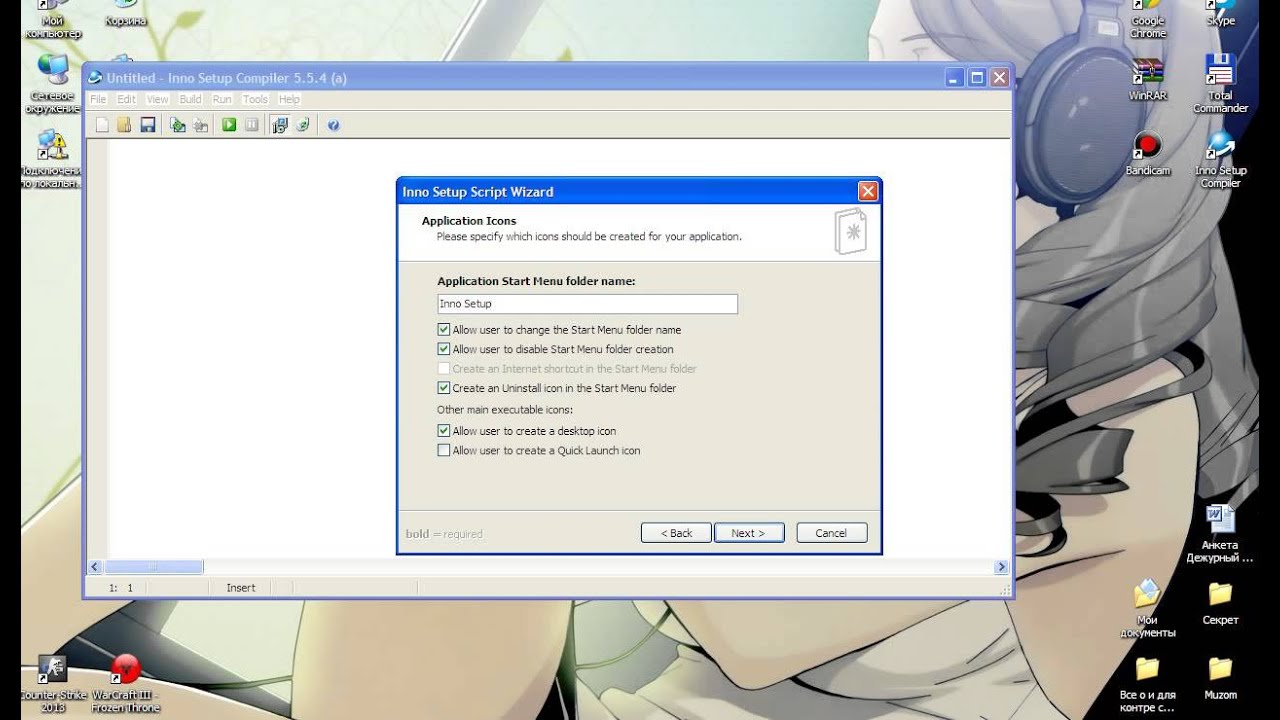Image resolution: width=1280 pixels, height=720 pixels.
Task: Open the Run menu
Action: (222, 99)
